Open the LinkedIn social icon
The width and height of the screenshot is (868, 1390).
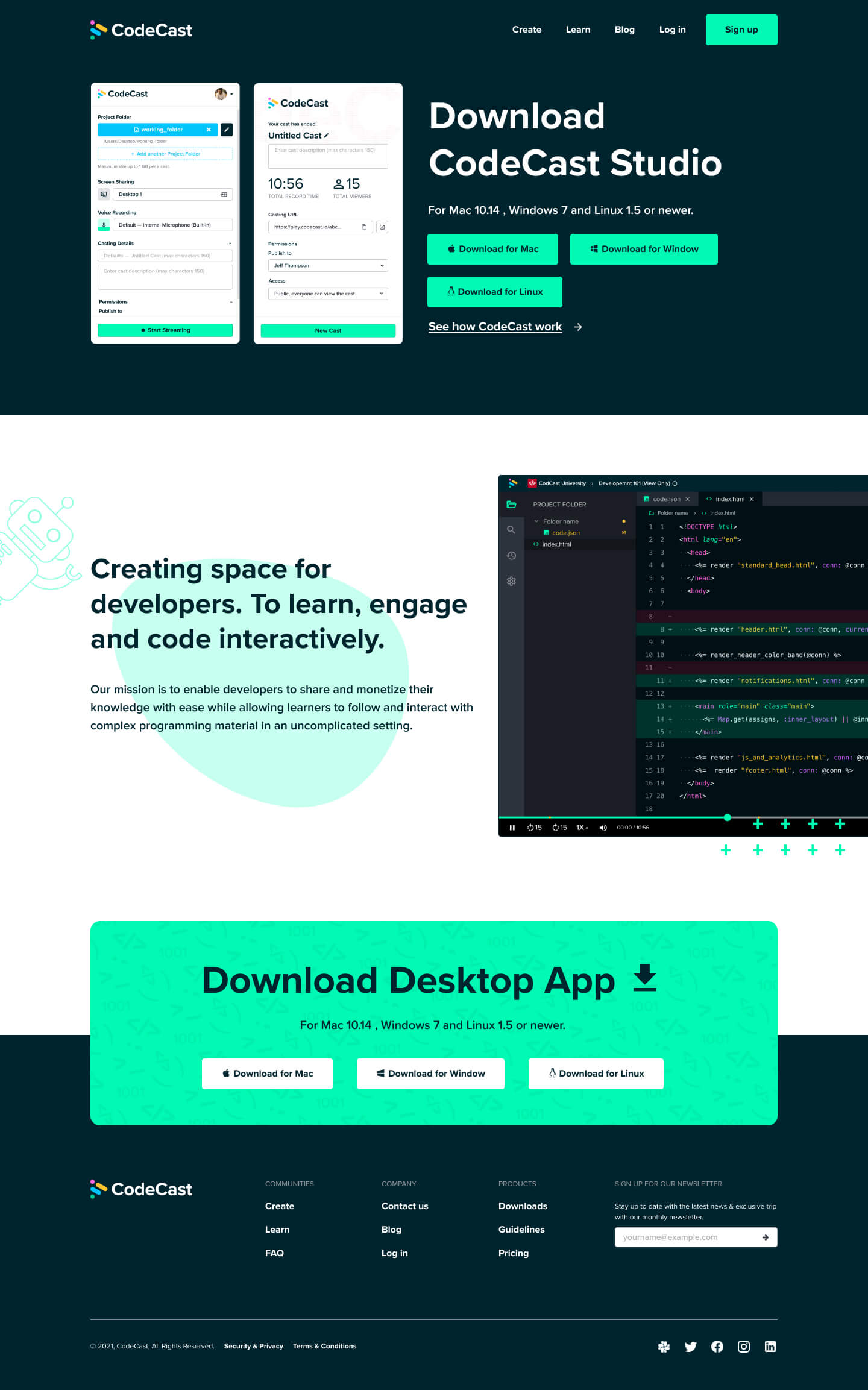(x=770, y=1347)
